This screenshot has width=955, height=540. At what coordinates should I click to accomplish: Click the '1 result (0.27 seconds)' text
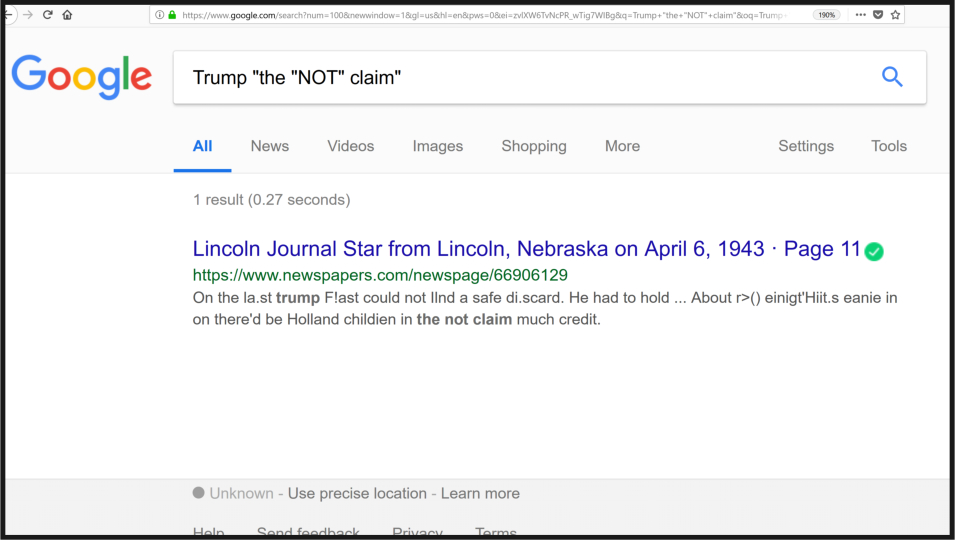pos(272,200)
